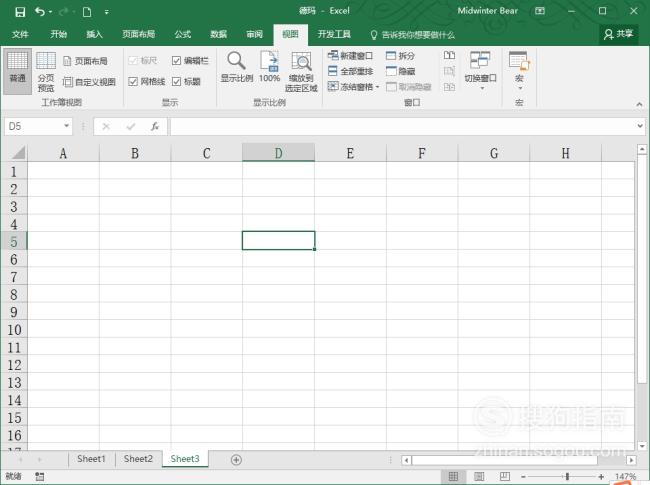Click the 共享 Share button
Image resolution: width=650 pixels, height=485 pixels.
618,34
